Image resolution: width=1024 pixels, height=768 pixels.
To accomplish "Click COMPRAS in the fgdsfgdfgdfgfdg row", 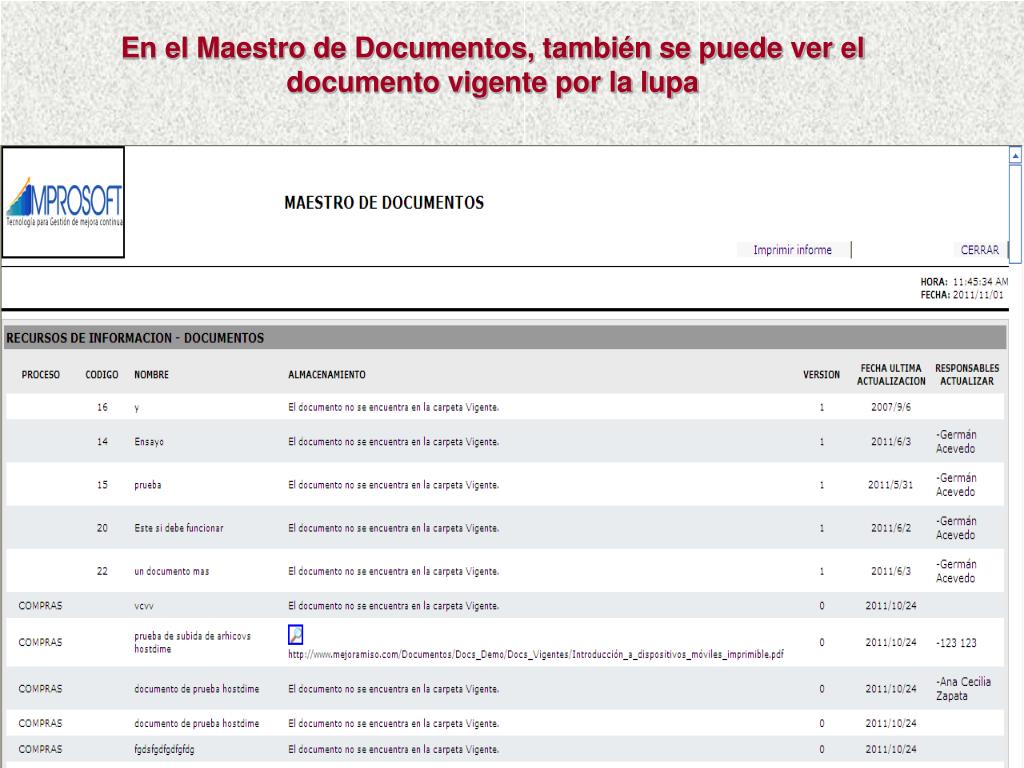I will (x=40, y=750).
